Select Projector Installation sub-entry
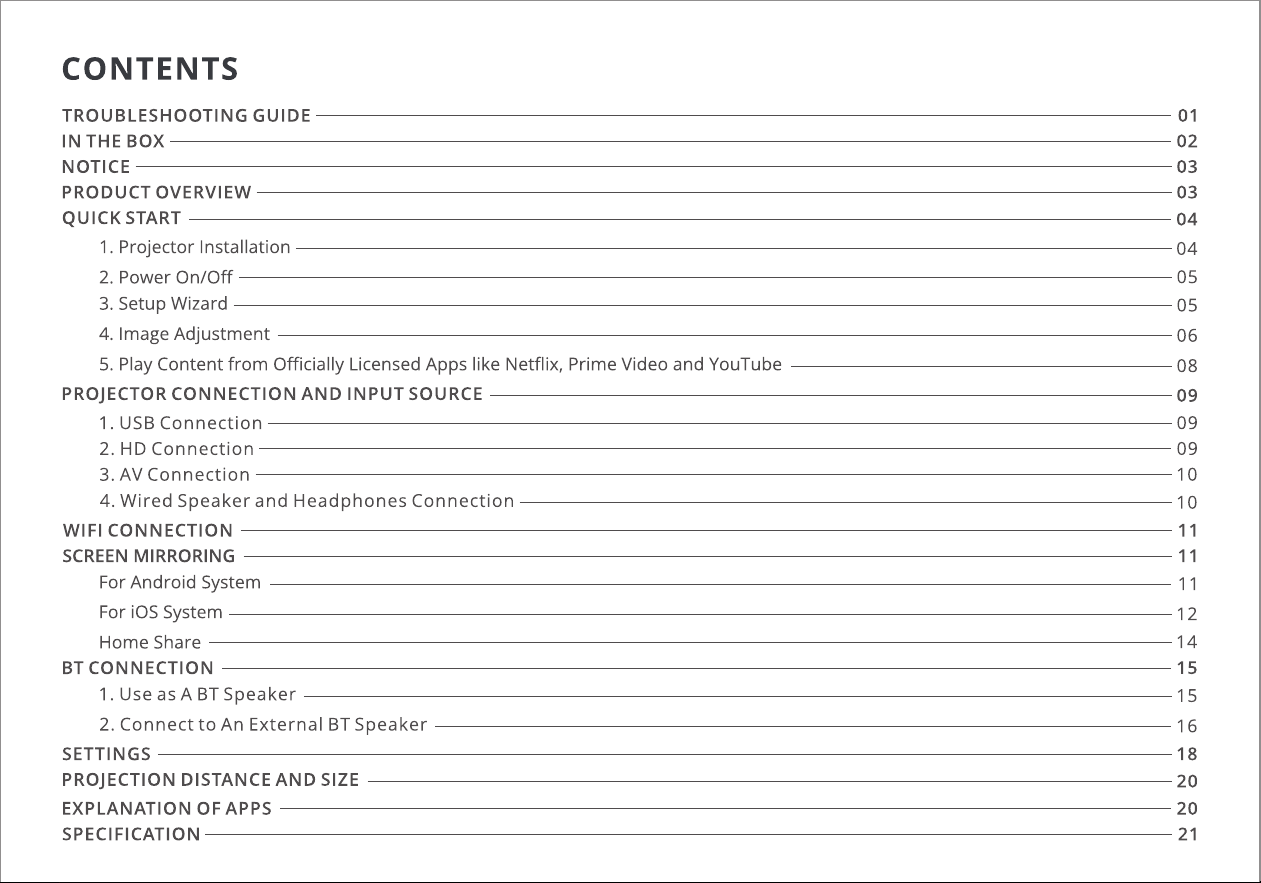This screenshot has height=883, width=1261. click(x=195, y=247)
